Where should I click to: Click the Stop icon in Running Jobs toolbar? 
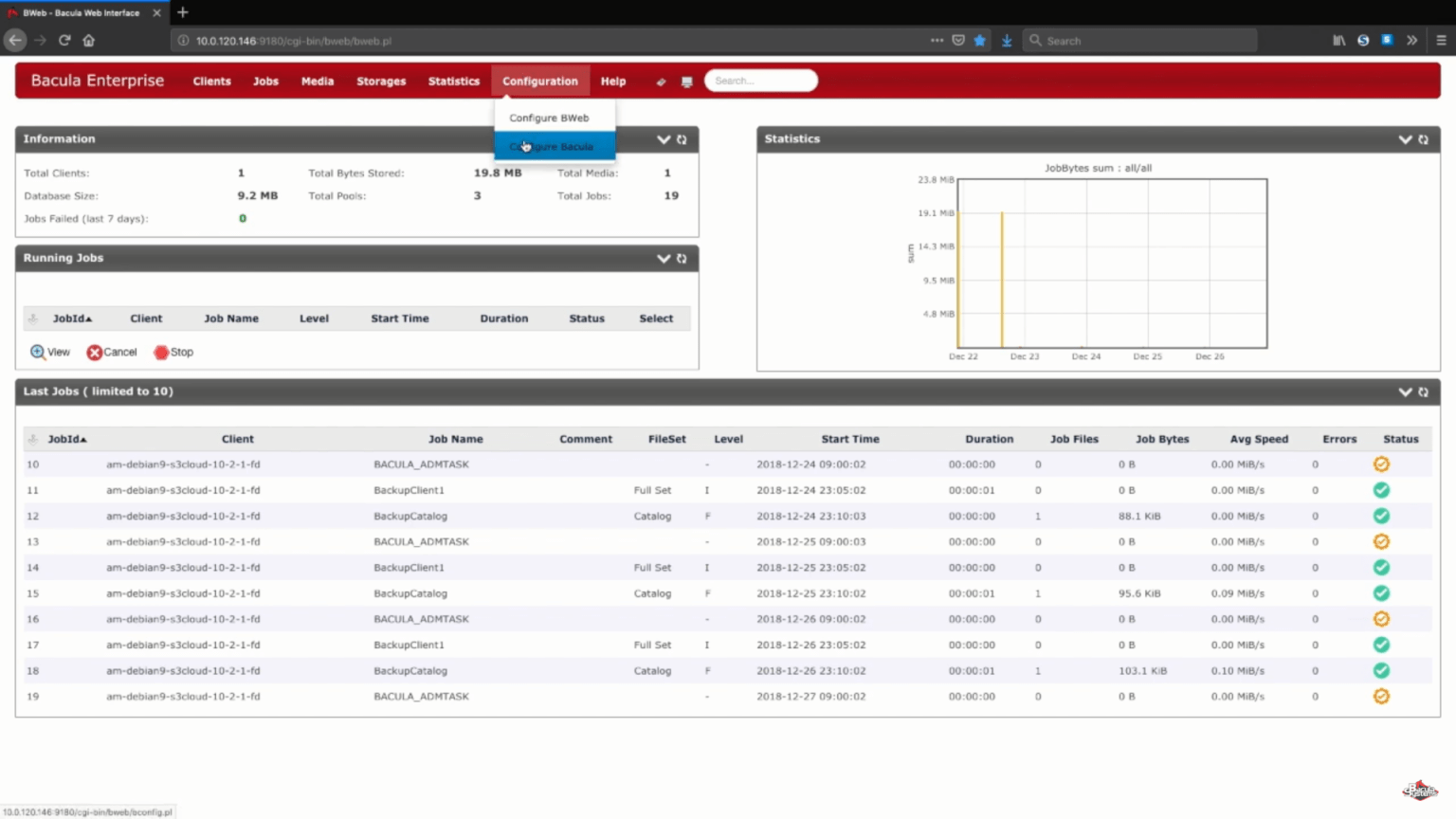point(161,352)
